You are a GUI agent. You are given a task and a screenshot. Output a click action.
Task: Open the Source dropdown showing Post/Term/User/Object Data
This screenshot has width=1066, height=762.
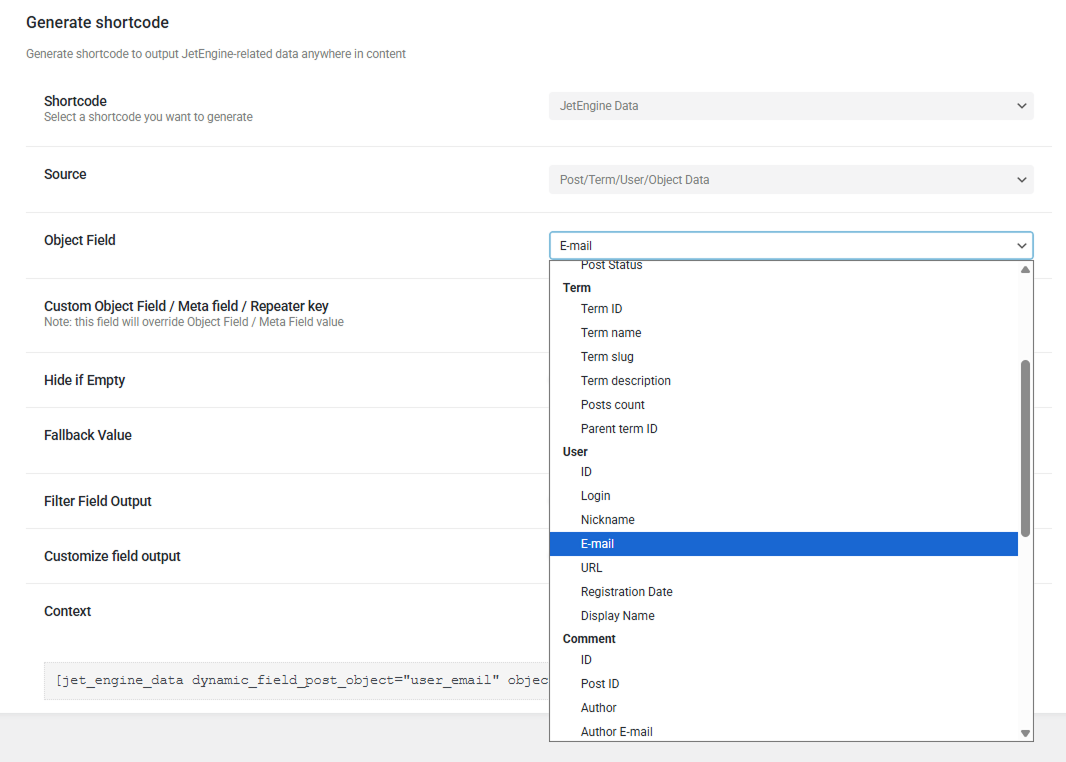791,179
